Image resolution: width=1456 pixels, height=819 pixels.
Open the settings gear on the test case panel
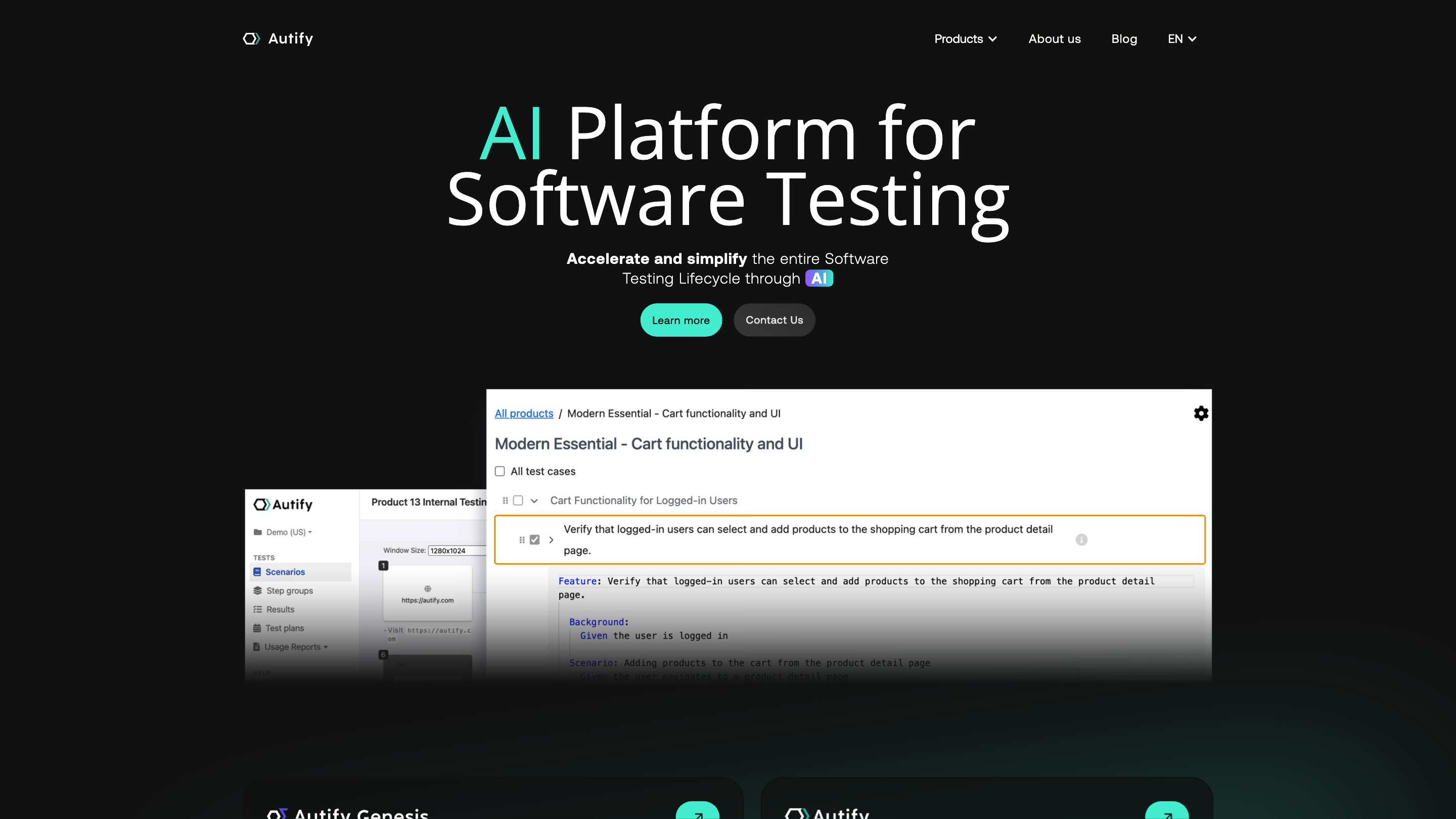[x=1201, y=413]
